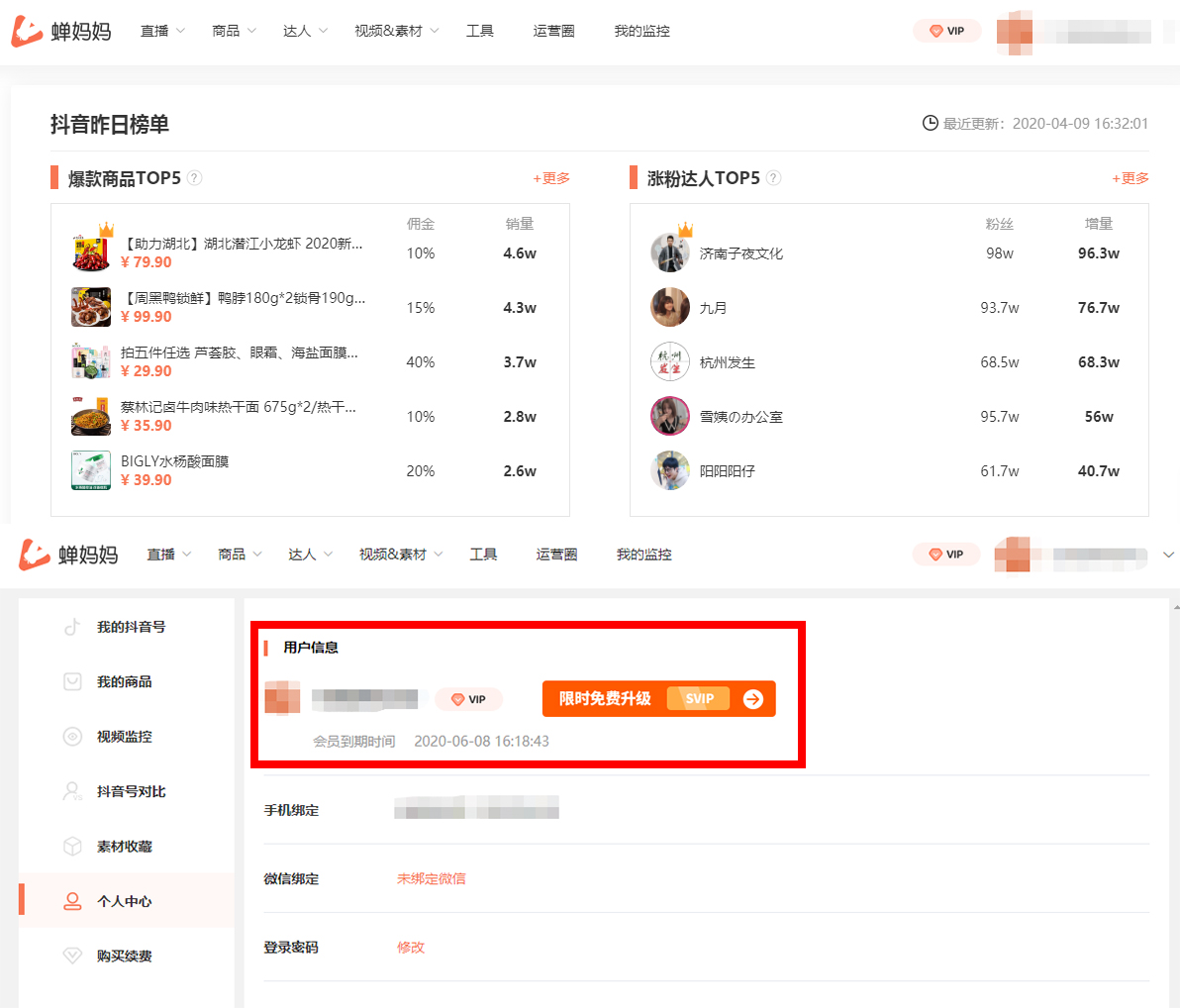This screenshot has height=1008, width=1180.
Task: Open the VIP badge in top header
Action: point(946,31)
